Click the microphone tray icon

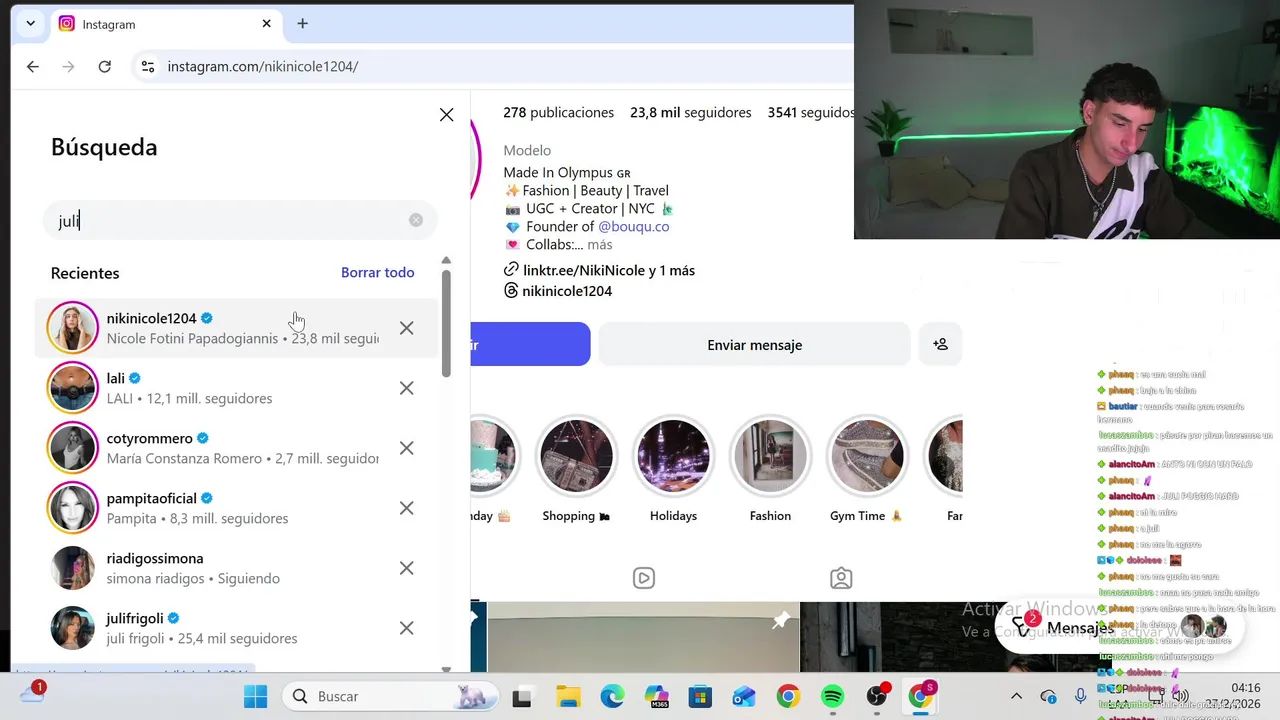point(1080,696)
